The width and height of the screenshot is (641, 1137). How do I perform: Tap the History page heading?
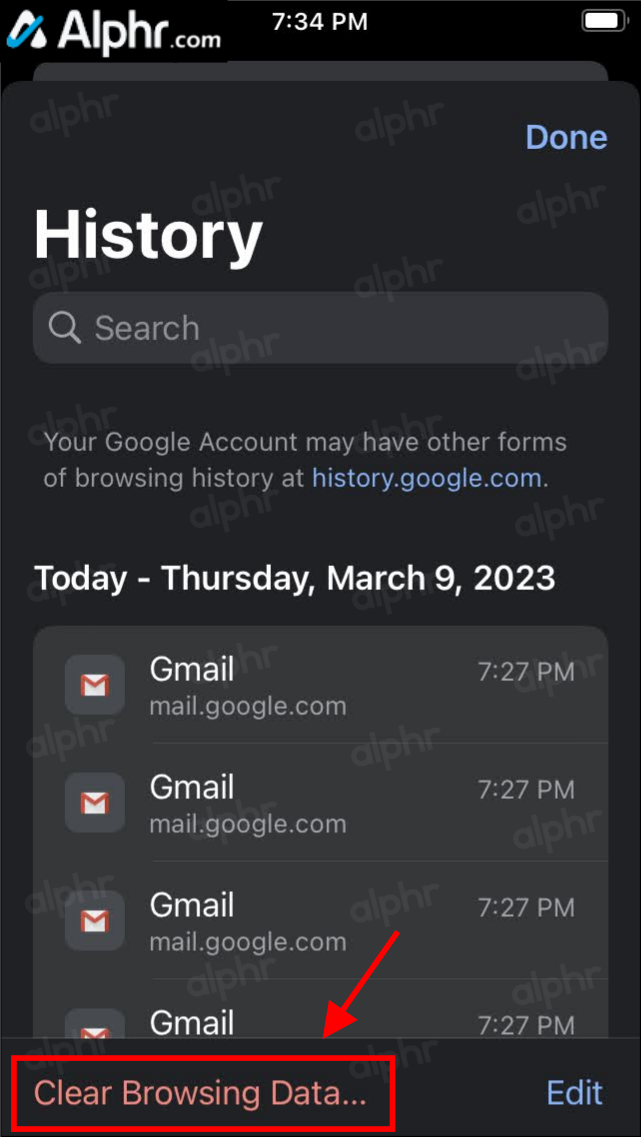point(148,233)
